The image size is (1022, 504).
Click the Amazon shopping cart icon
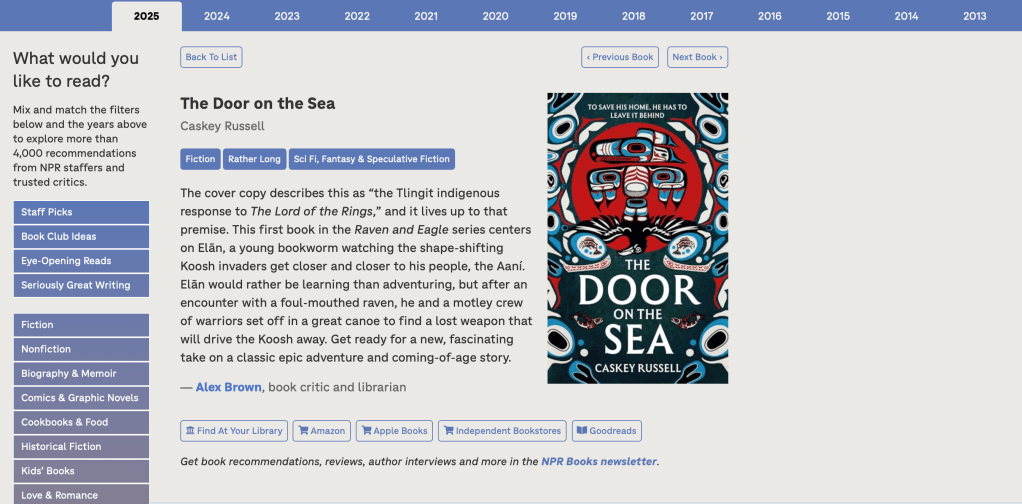coord(303,431)
